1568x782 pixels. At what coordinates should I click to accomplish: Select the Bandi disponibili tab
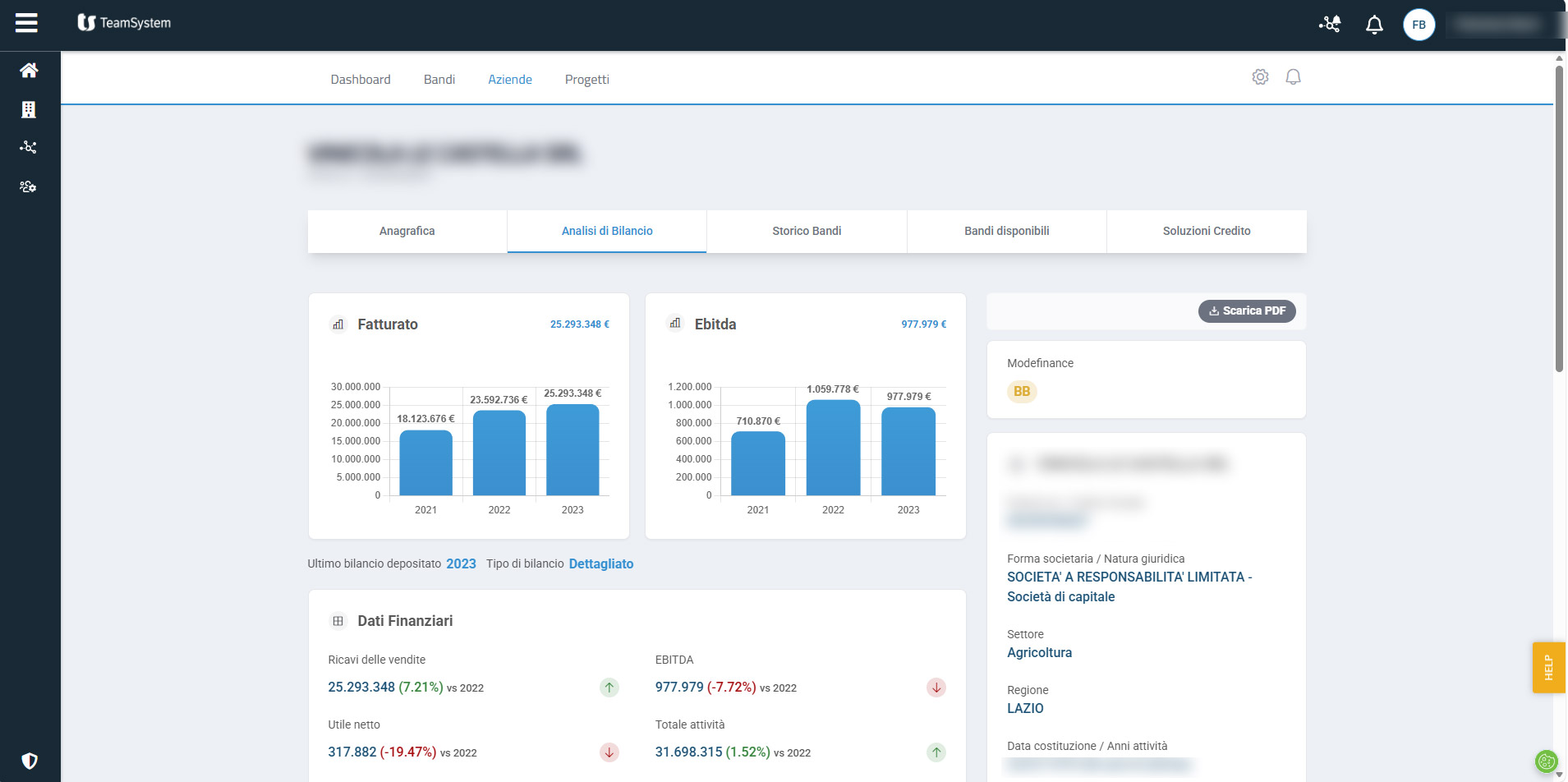(1006, 231)
